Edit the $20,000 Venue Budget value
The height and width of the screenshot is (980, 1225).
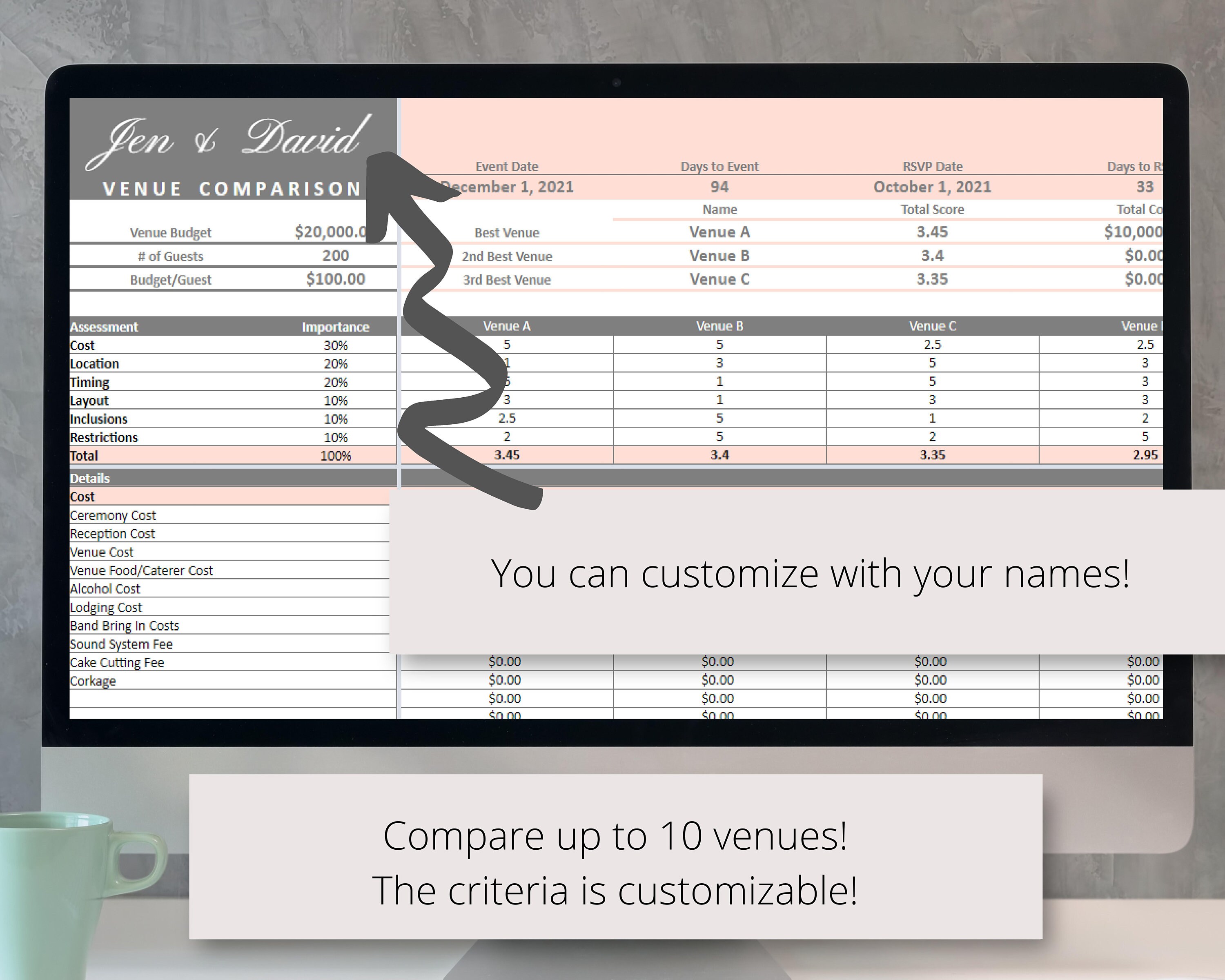[331, 232]
